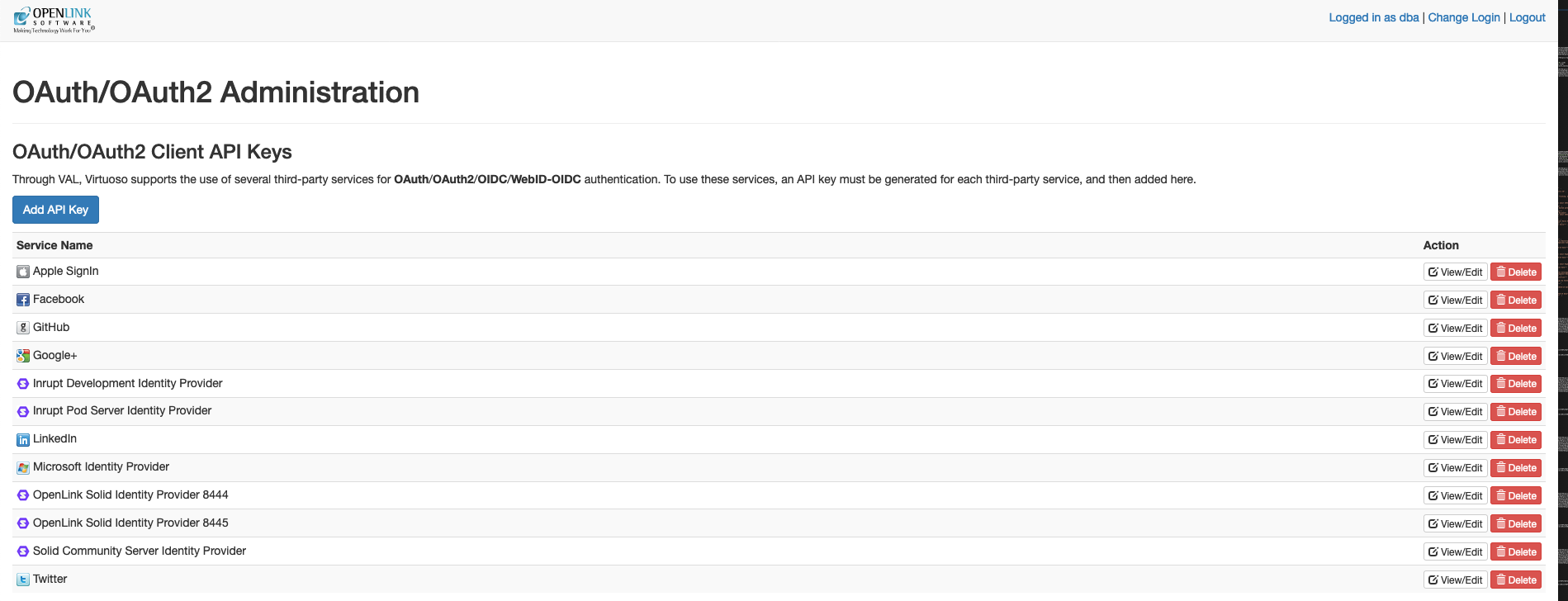View/Edit the Apple SignIn key

pyautogui.click(x=1455, y=272)
